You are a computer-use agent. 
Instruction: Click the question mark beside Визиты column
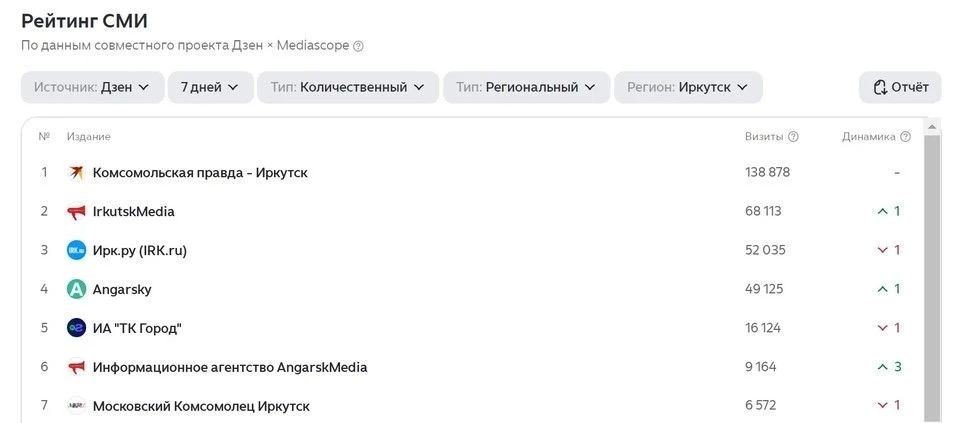[x=793, y=137]
